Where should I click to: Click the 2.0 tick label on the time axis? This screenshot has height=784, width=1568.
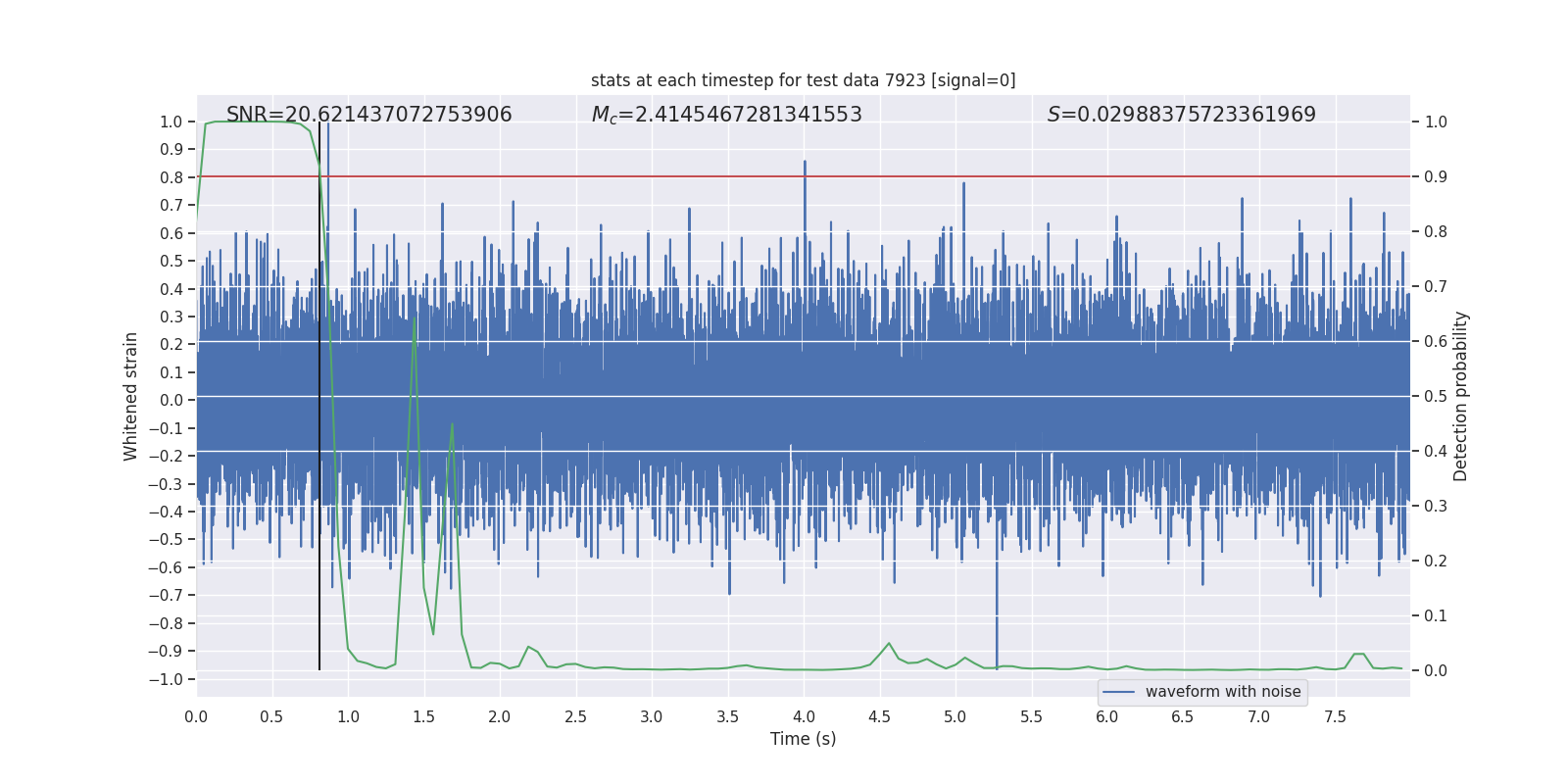pyautogui.click(x=500, y=717)
